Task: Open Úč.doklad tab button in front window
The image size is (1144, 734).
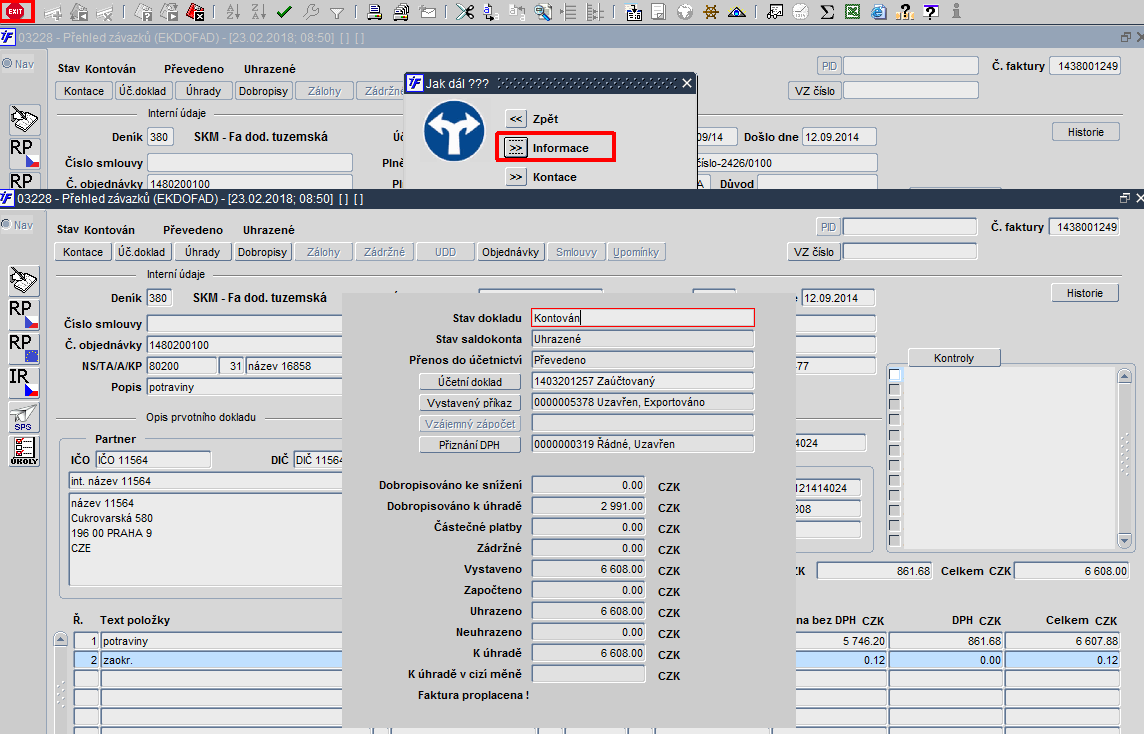Action: pyautogui.click(x=142, y=252)
